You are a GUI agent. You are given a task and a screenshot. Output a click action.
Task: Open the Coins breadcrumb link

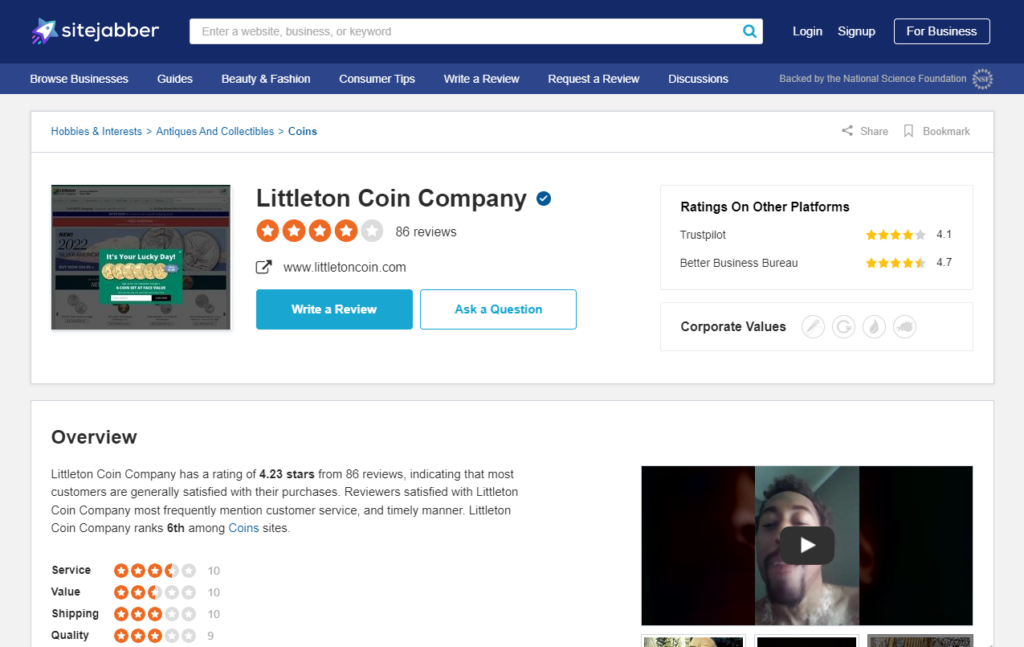[x=302, y=131]
